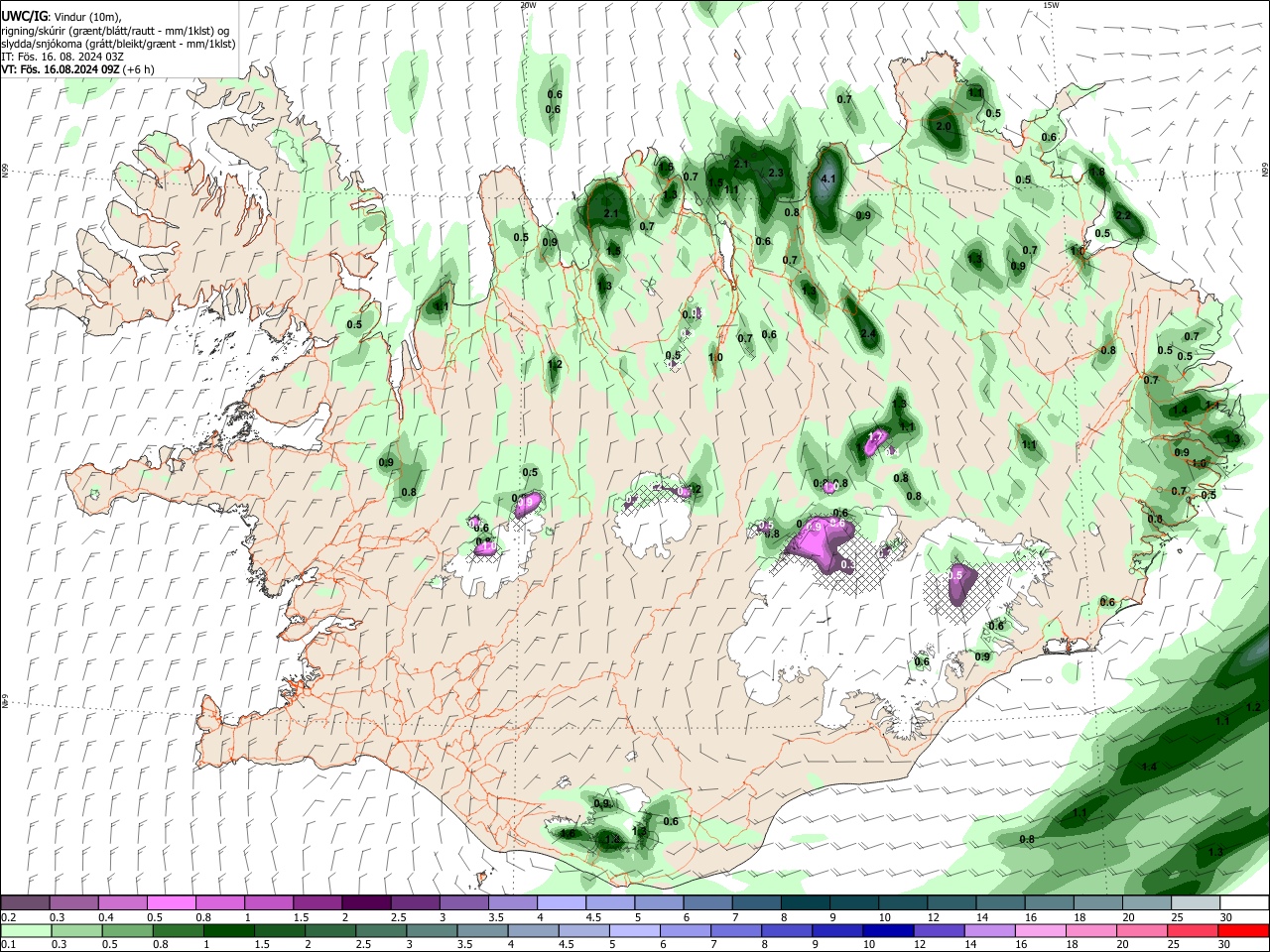Click the 4.1 precipitation value on the map
Viewport: 1270px width, 952px height.
[830, 178]
